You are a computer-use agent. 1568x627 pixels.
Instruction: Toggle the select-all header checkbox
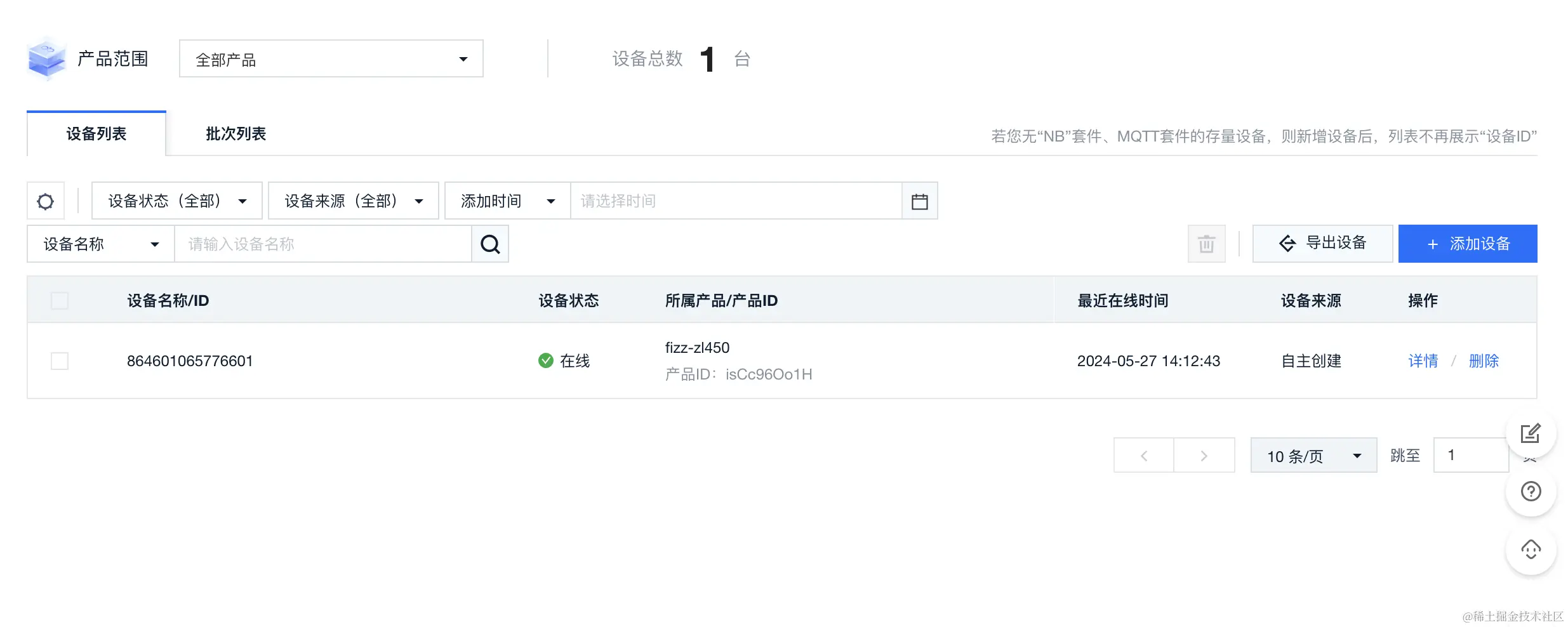pyautogui.click(x=60, y=300)
